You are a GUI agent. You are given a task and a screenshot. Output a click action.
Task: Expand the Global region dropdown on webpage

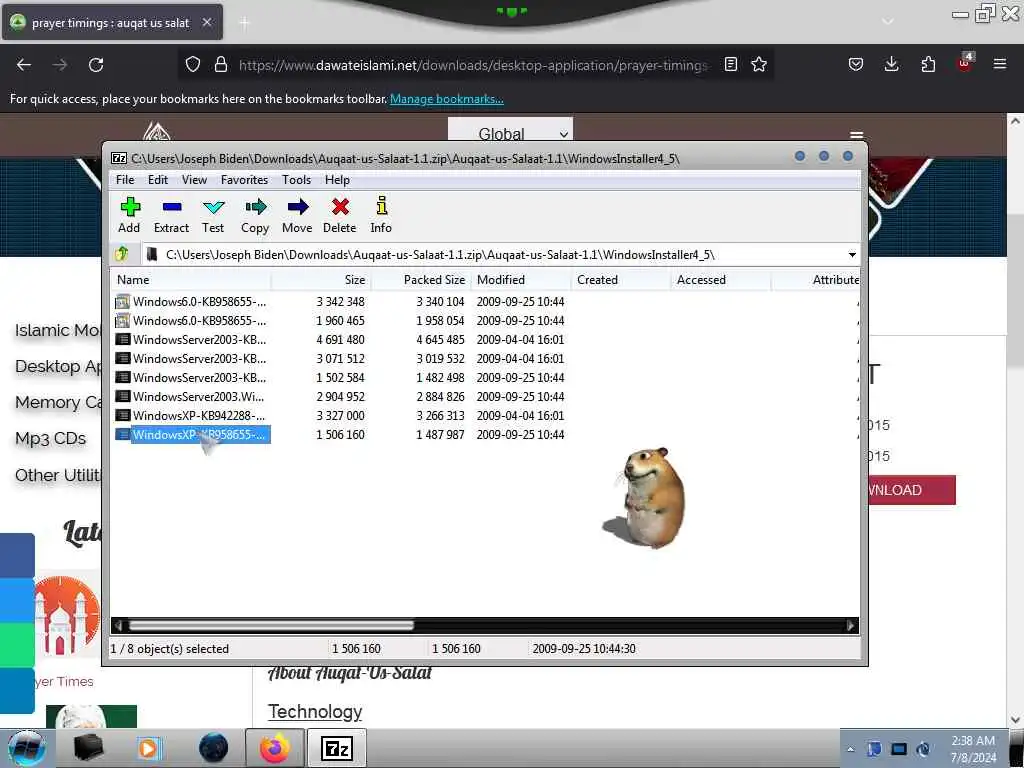click(510, 131)
